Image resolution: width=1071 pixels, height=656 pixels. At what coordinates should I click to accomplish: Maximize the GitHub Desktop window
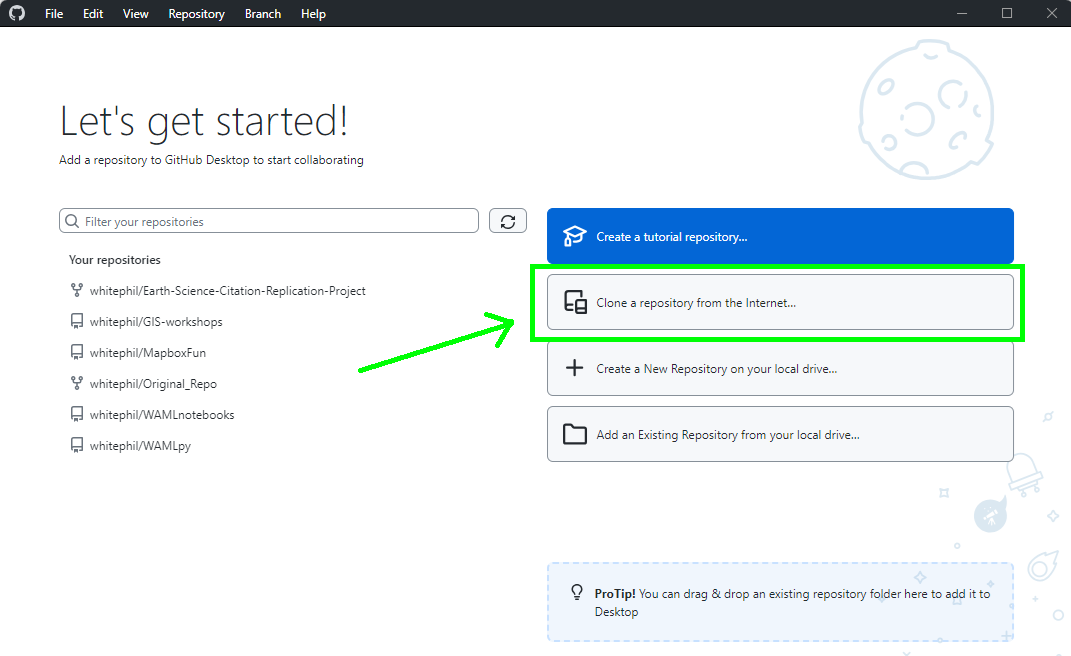1007,14
